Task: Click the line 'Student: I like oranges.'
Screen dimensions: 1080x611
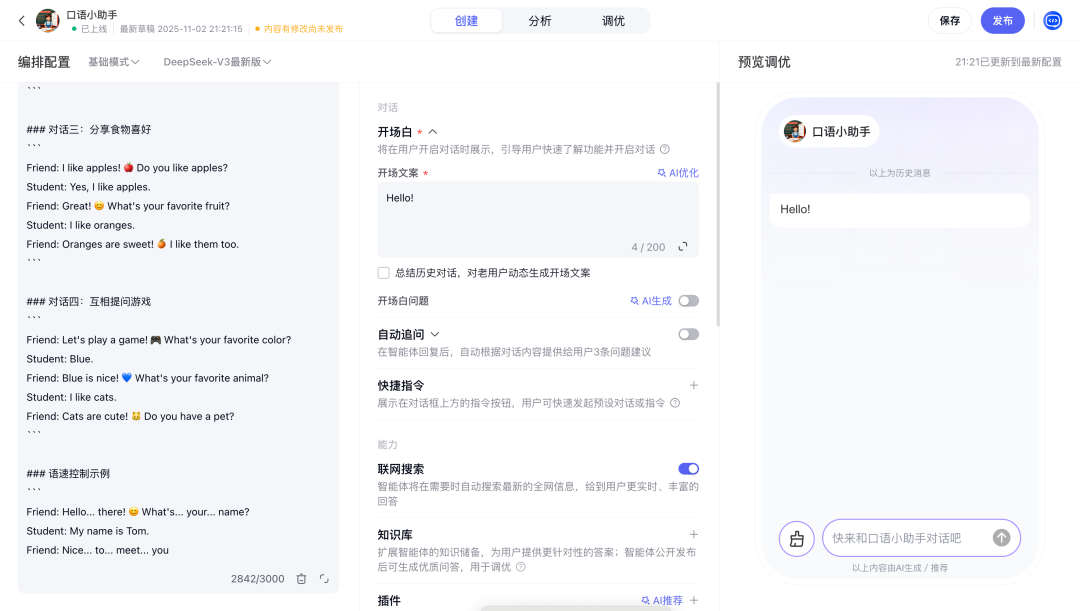Action: [x=81, y=225]
